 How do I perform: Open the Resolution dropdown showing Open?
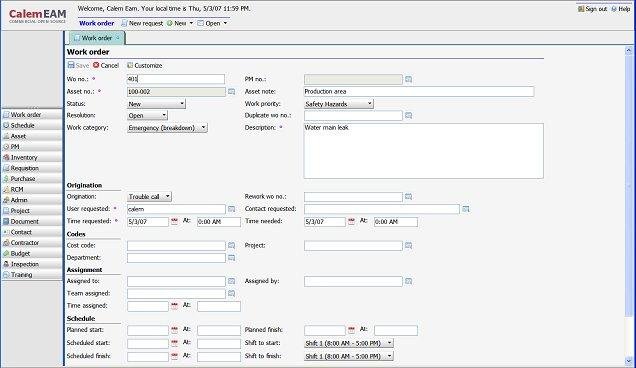pos(147,116)
